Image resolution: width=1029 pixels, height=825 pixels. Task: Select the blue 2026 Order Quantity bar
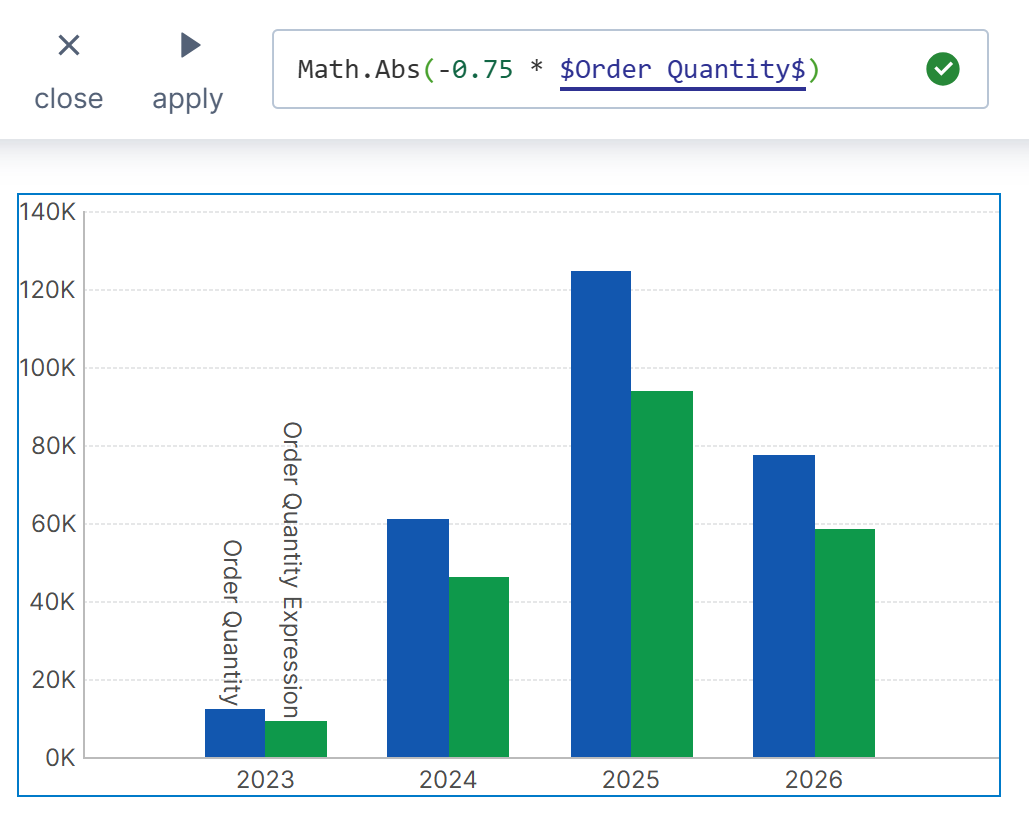(x=784, y=606)
